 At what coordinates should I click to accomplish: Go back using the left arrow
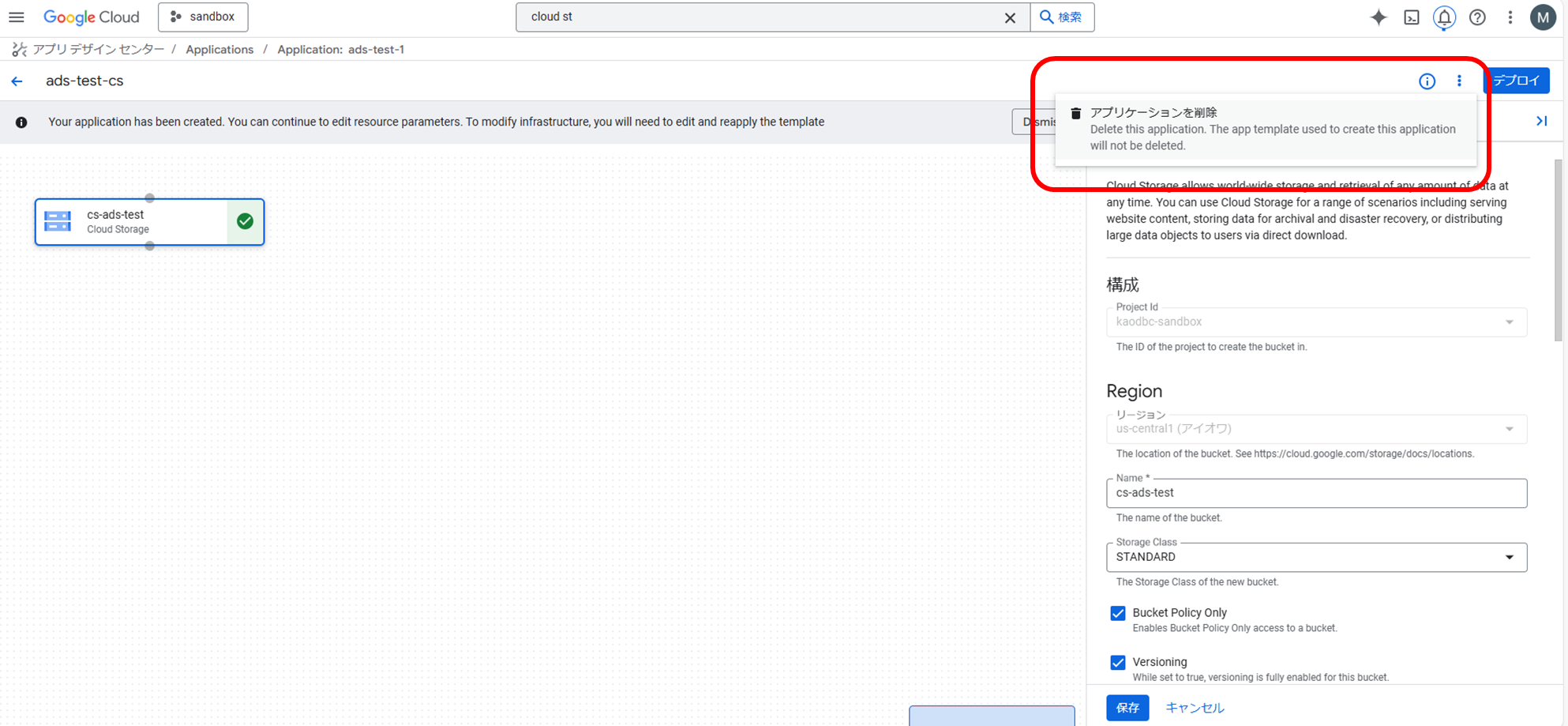tap(17, 81)
